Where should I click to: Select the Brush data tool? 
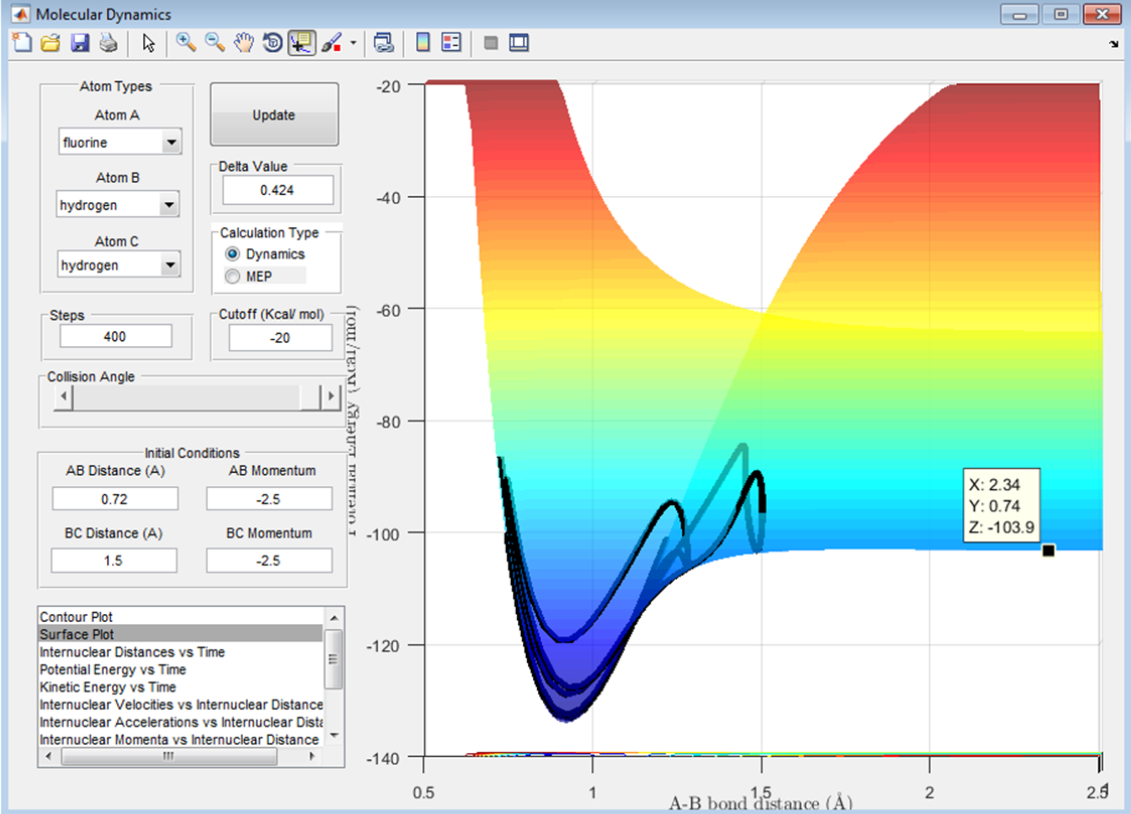click(x=331, y=43)
